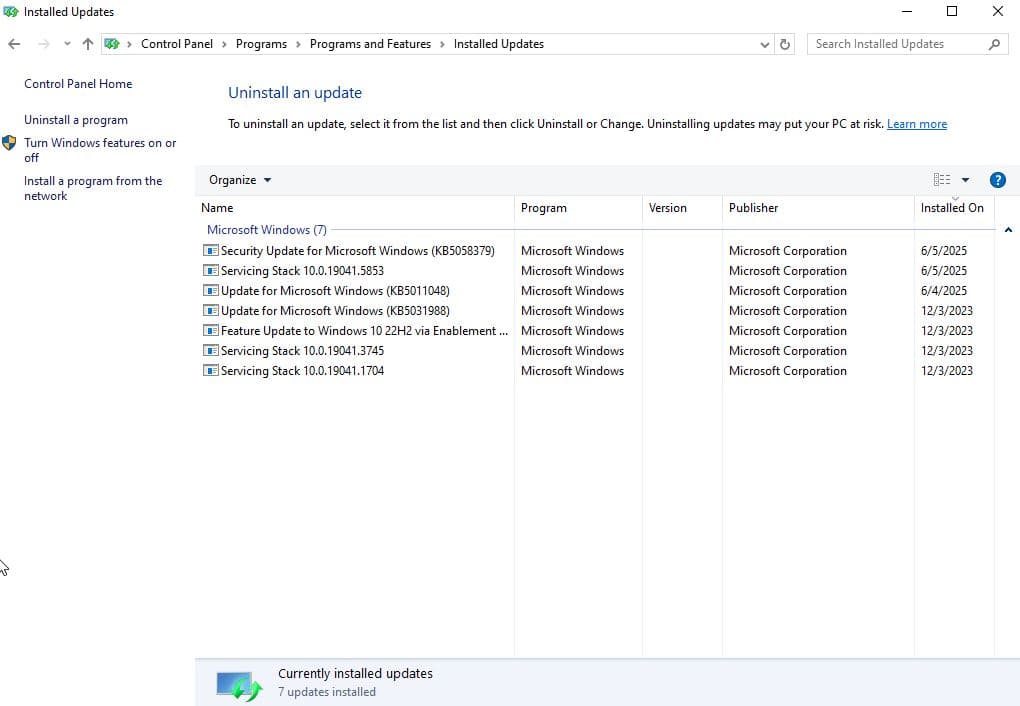Click the search magnifier icon
The width and height of the screenshot is (1020, 706).
[x=994, y=44]
